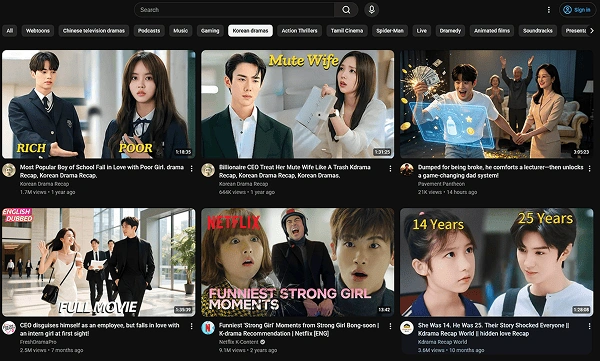Open options menu for CEO disguises himself video

tap(191, 327)
